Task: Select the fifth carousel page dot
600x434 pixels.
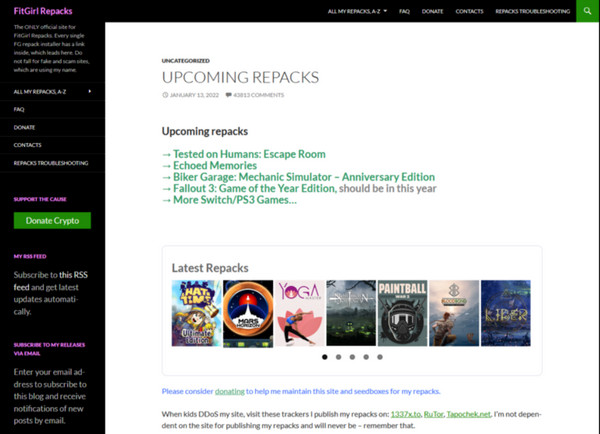Action: 380,357
